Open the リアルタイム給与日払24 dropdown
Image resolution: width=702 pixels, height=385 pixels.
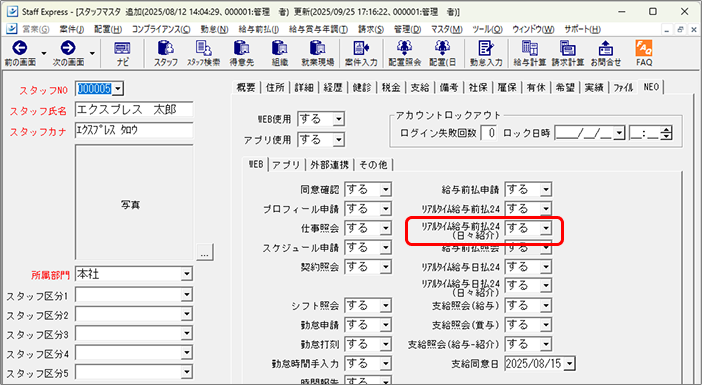pyautogui.click(x=546, y=267)
